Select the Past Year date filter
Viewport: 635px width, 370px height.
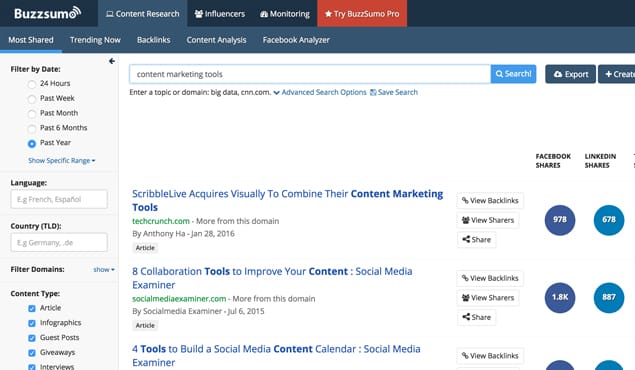(32, 143)
